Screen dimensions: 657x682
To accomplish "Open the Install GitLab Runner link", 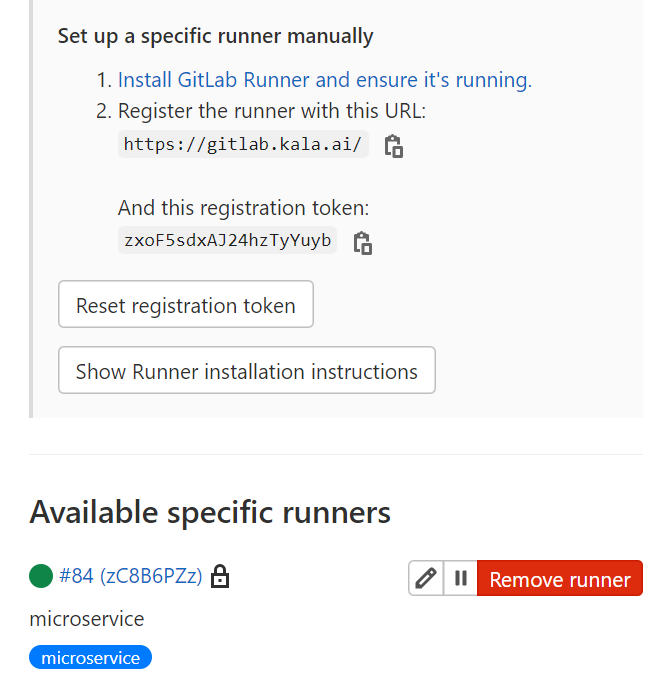I will pyautogui.click(x=324, y=80).
